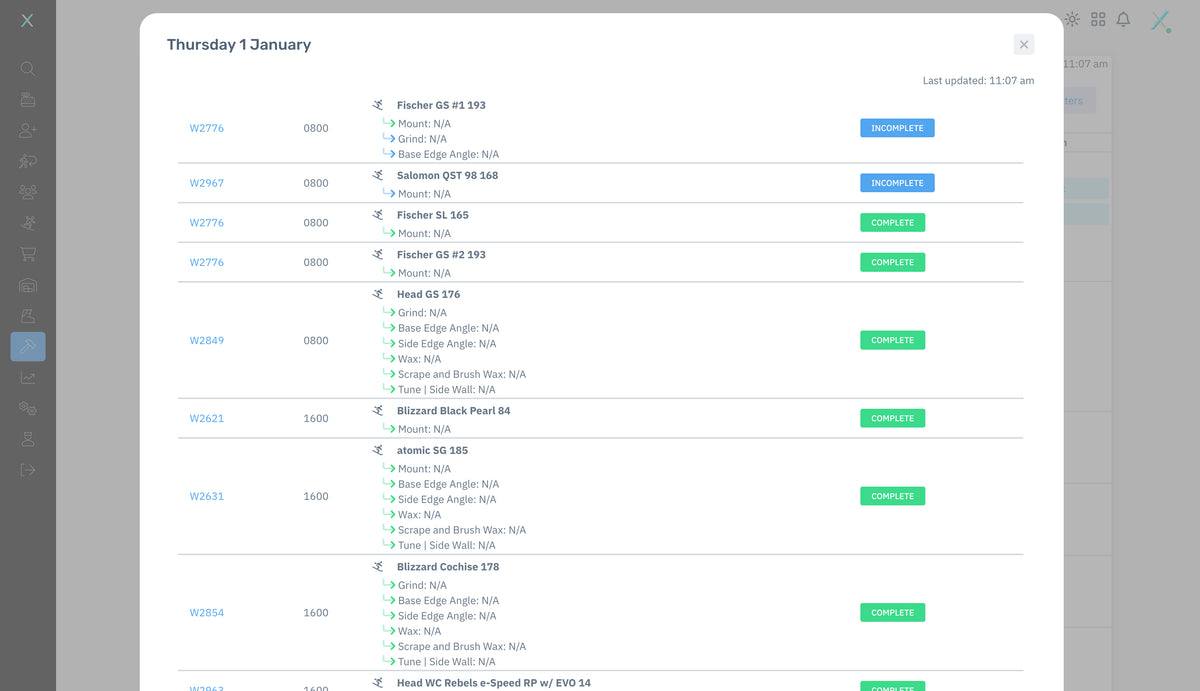Open work order link W2849

207,340
